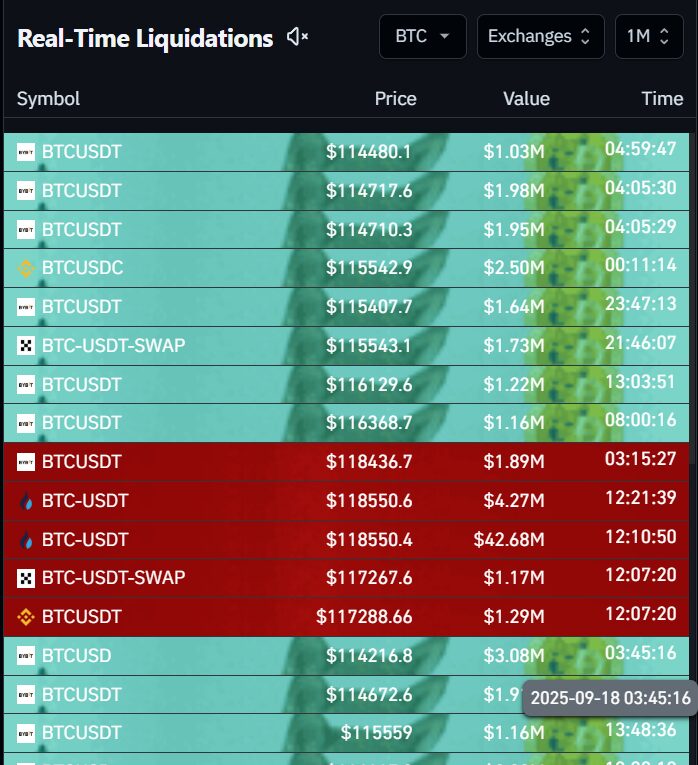Click the Value column header
The height and width of the screenshot is (765, 698).
(x=526, y=99)
